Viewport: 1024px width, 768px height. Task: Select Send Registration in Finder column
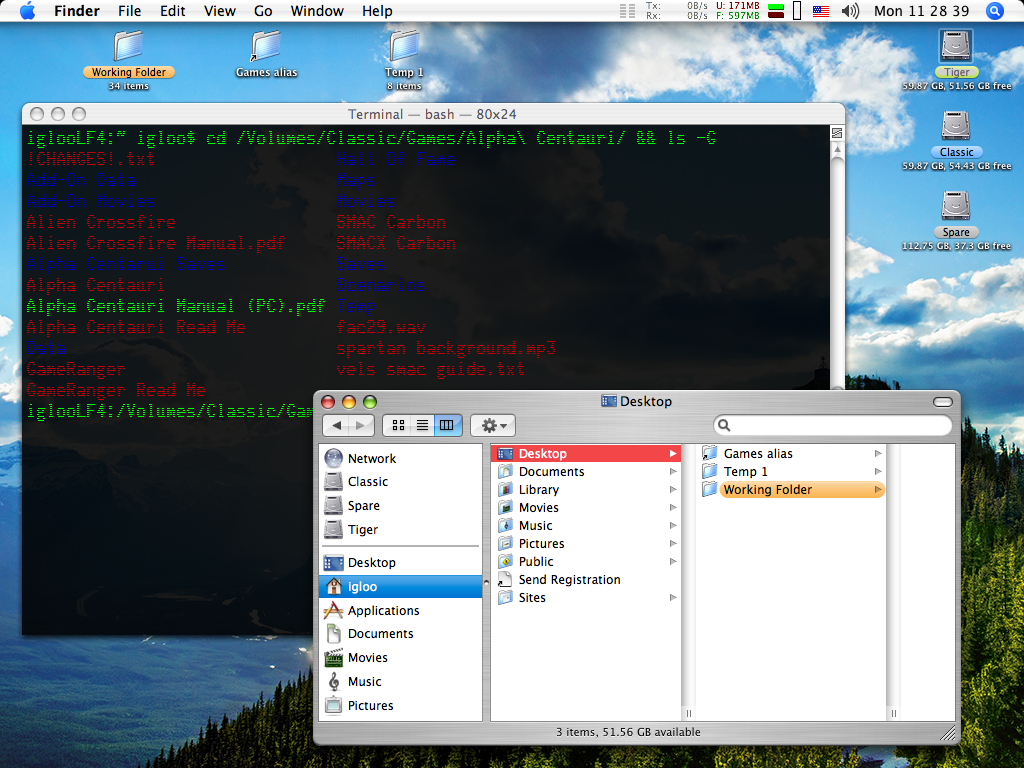tap(569, 580)
